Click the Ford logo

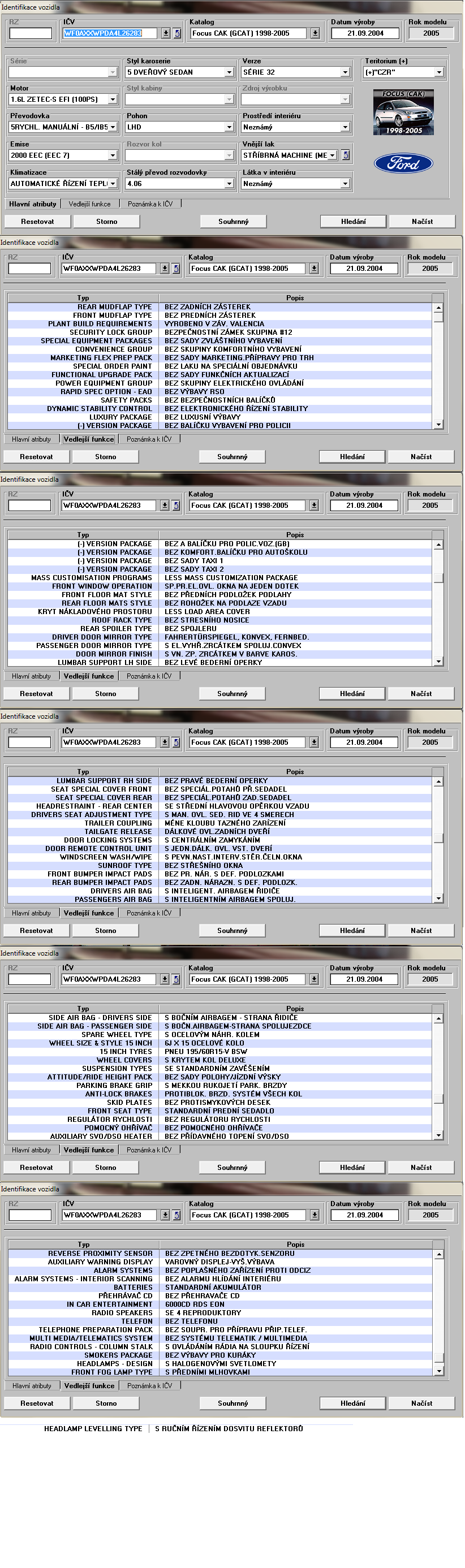[403, 163]
